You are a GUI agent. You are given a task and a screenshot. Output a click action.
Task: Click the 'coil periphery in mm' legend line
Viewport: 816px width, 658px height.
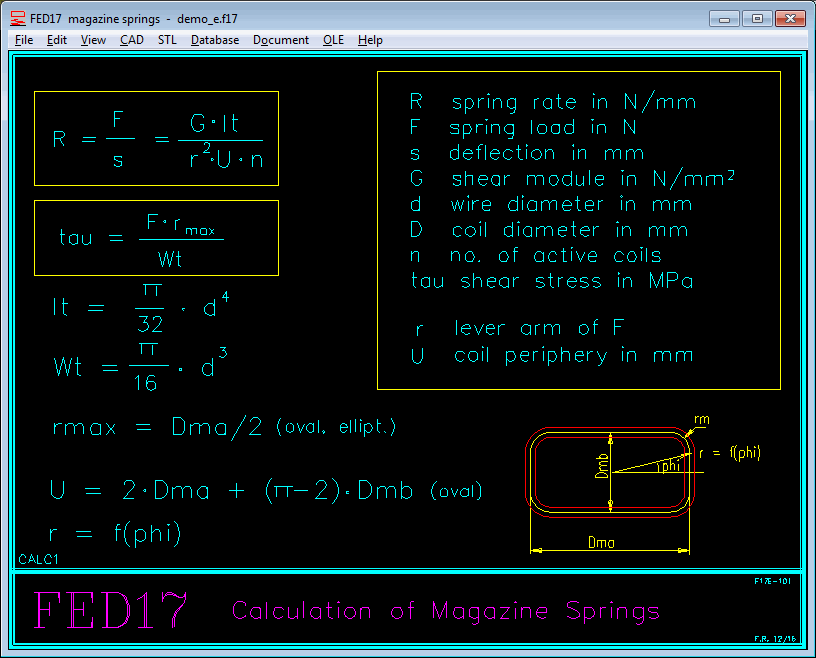tap(552, 356)
